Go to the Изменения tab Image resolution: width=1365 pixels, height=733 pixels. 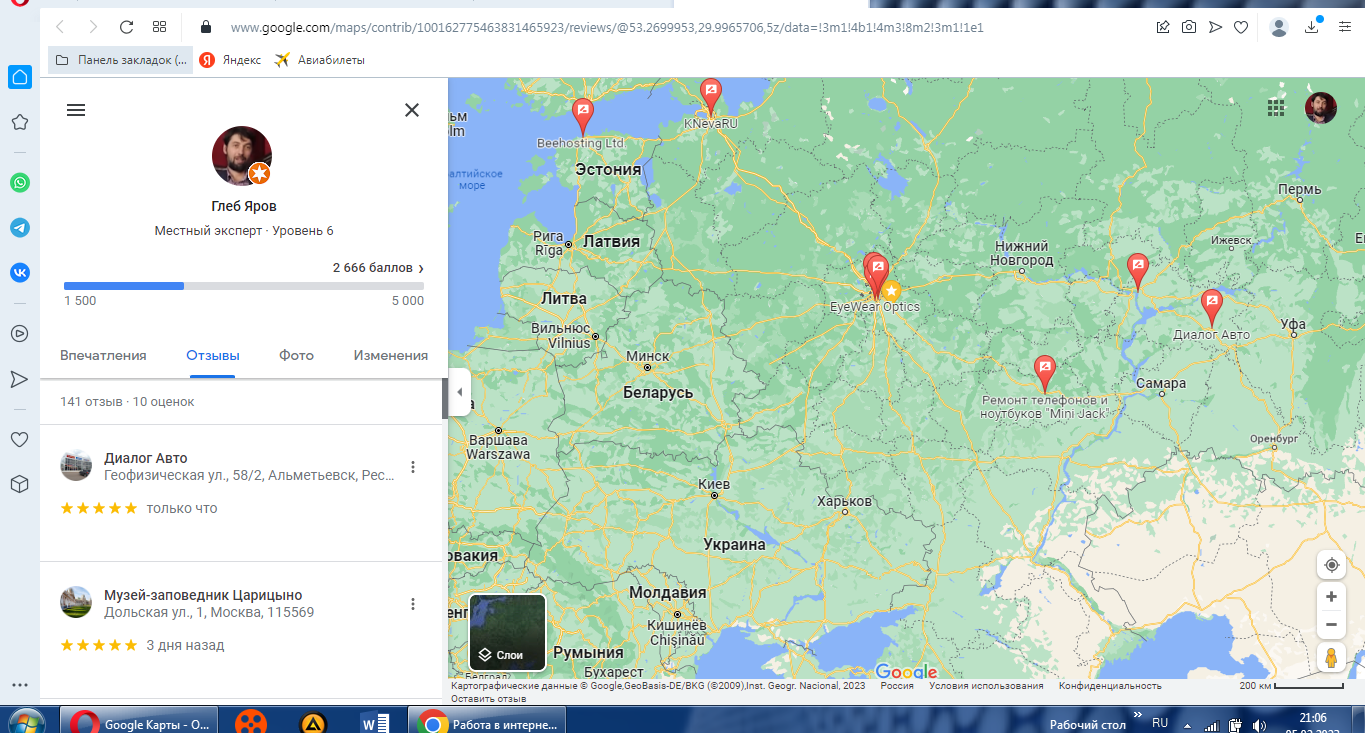click(391, 355)
